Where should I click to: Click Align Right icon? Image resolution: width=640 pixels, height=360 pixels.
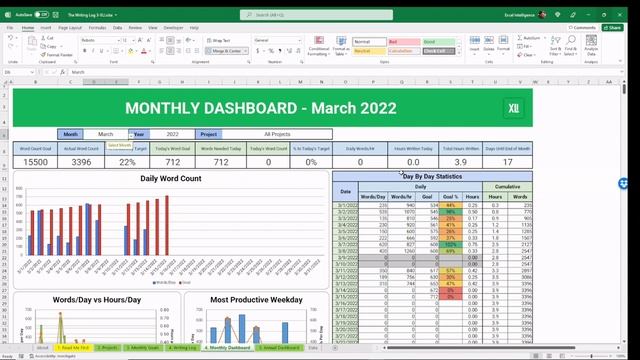(x=179, y=51)
